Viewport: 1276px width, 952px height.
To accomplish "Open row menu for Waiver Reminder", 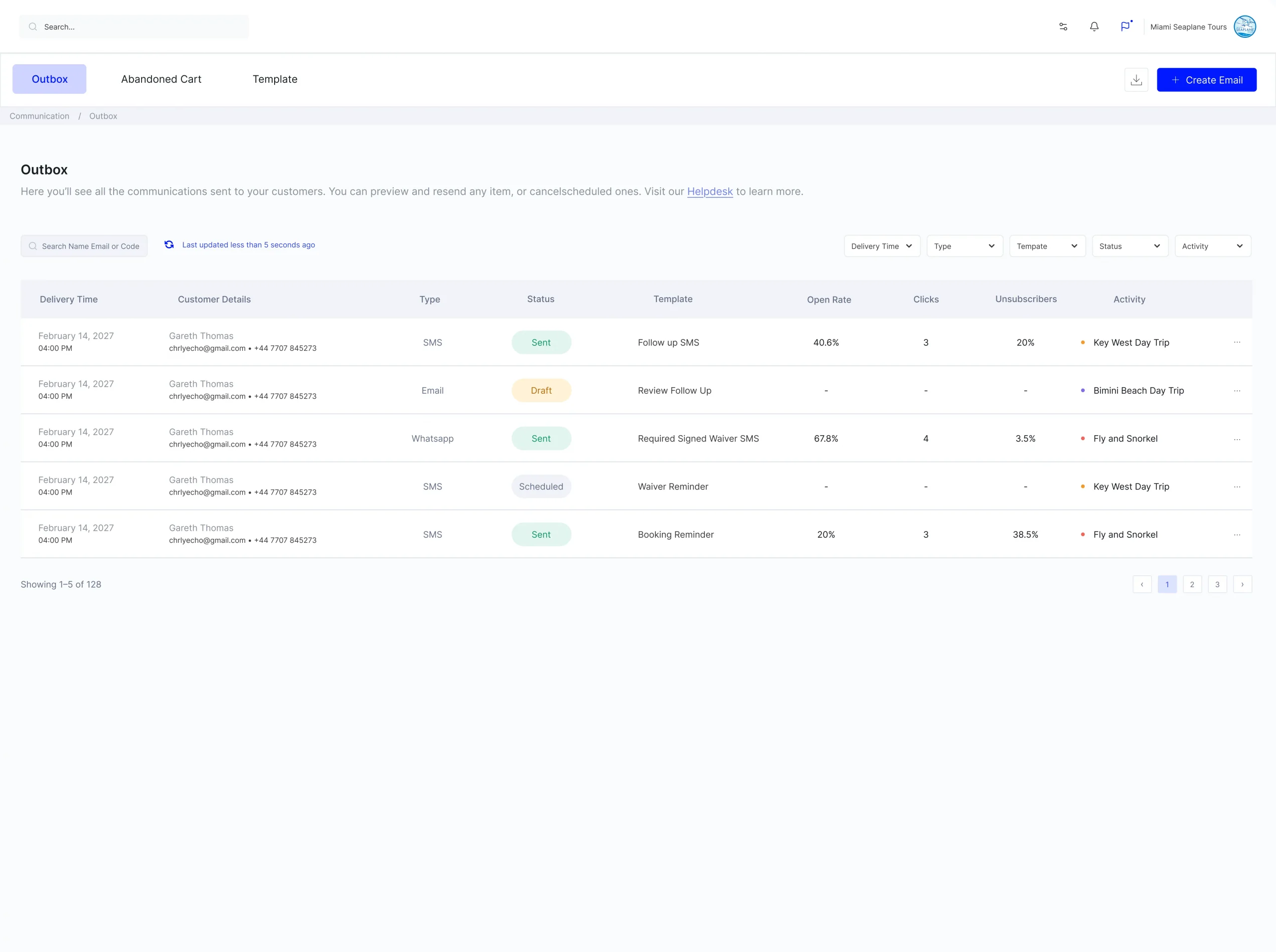I will coord(1237,487).
